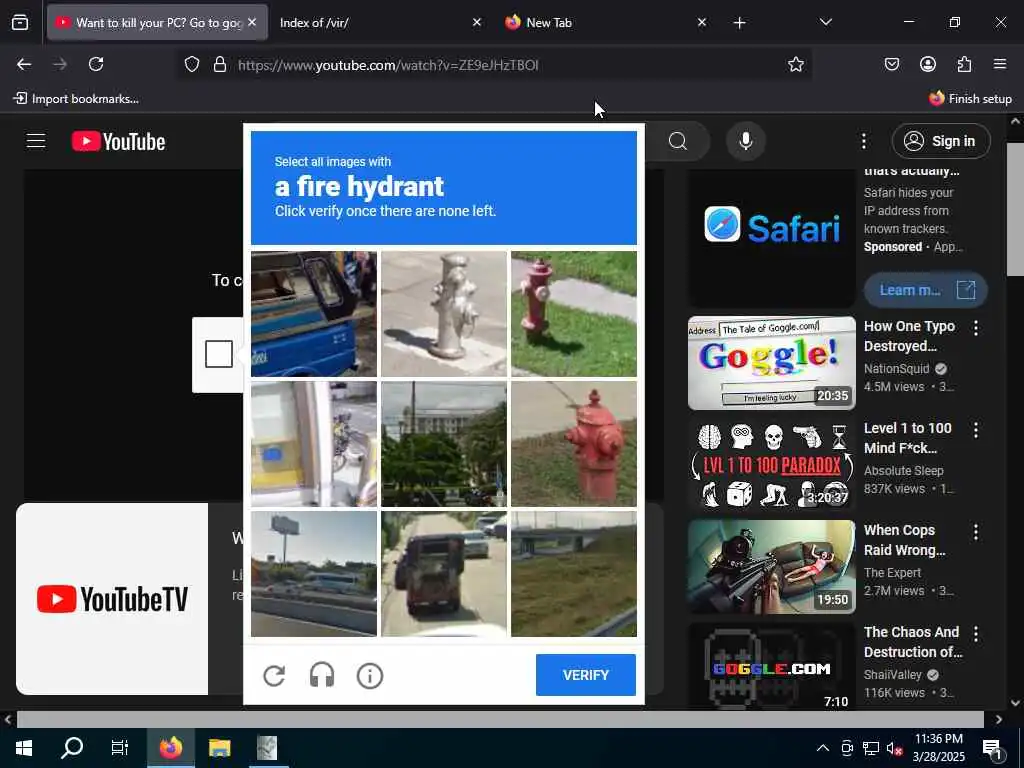Select the silver fire hydrant image

coord(444,314)
